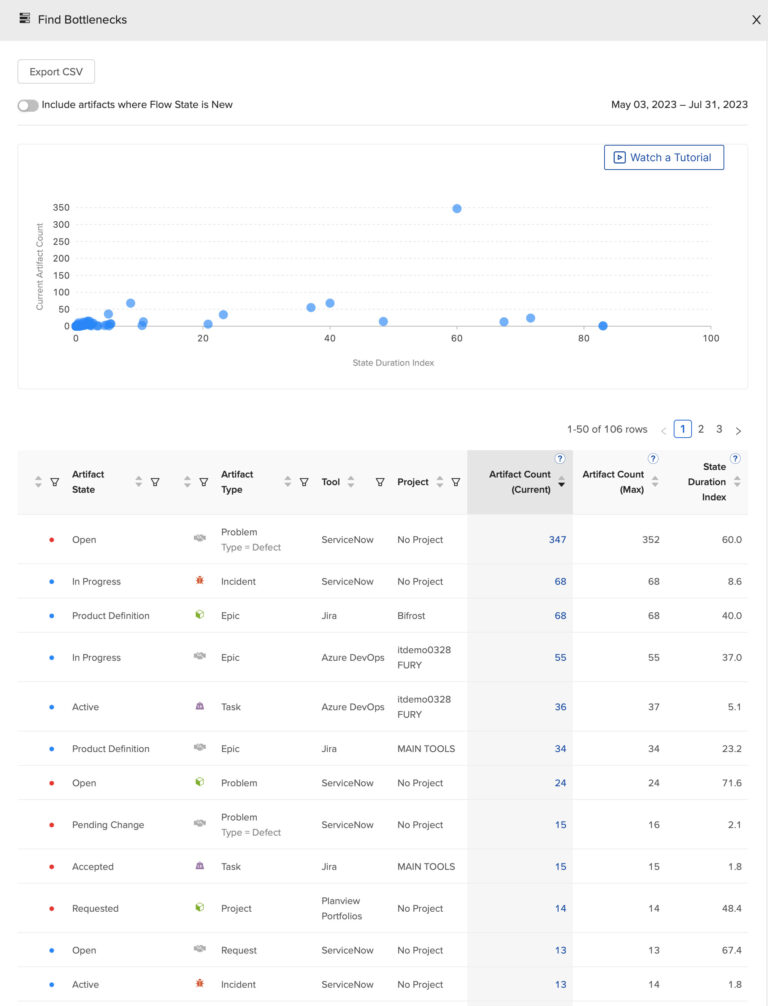Open help icon above Artifact Count (Current)

point(560,458)
